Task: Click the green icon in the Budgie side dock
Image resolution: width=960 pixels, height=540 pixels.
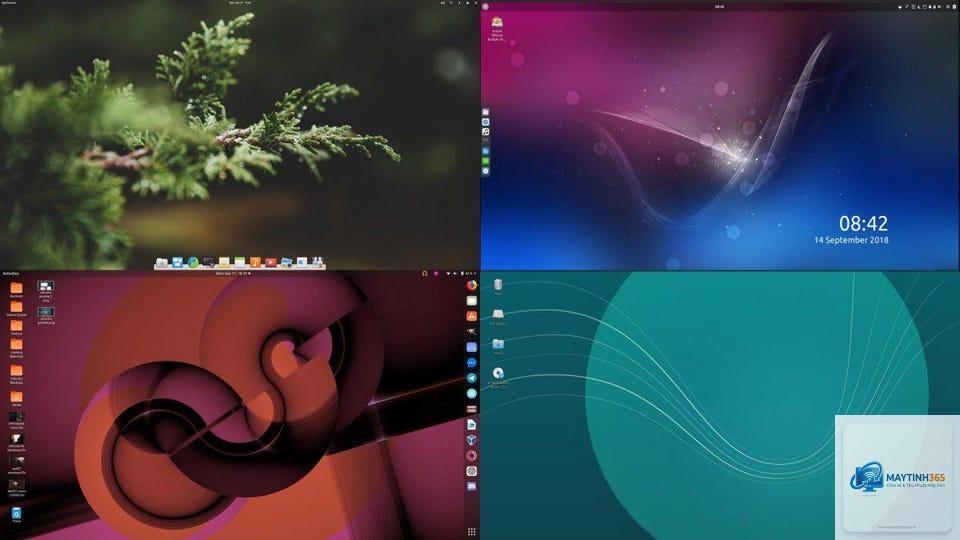Action: [x=486, y=161]
